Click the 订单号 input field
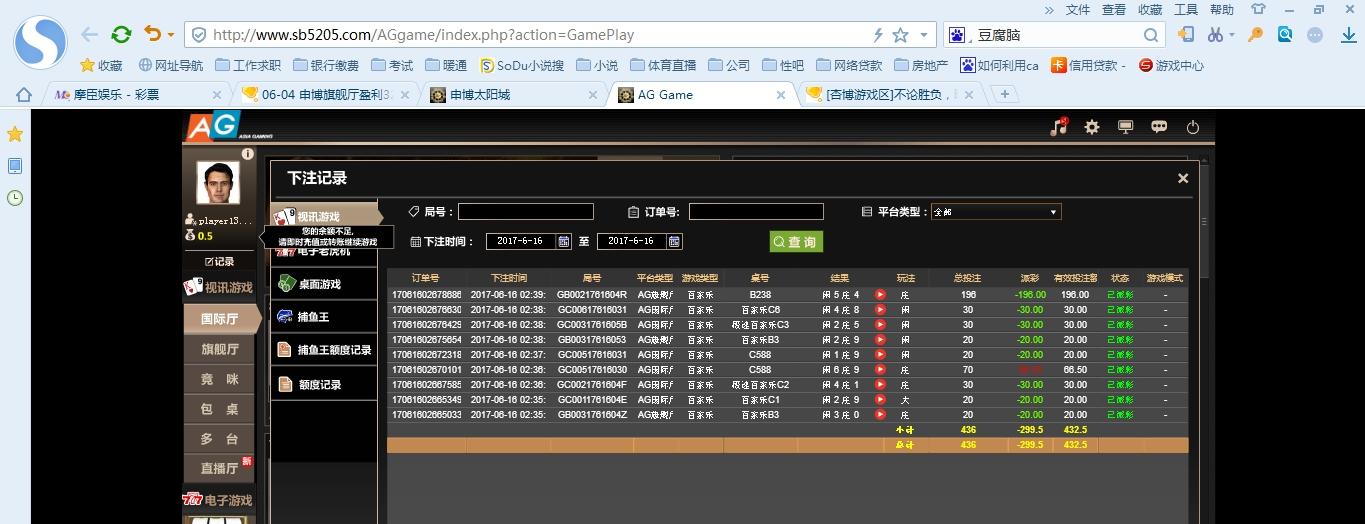1365x524 pixels. (x=756, y=212)
